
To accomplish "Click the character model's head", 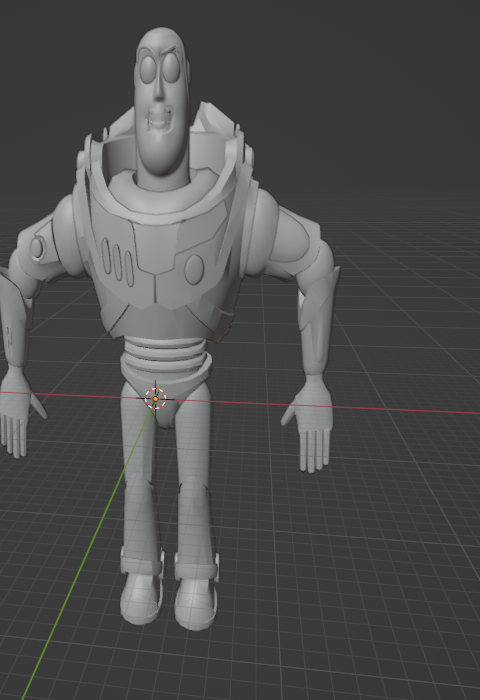I will pyautogui.click(x=162, y=100).
